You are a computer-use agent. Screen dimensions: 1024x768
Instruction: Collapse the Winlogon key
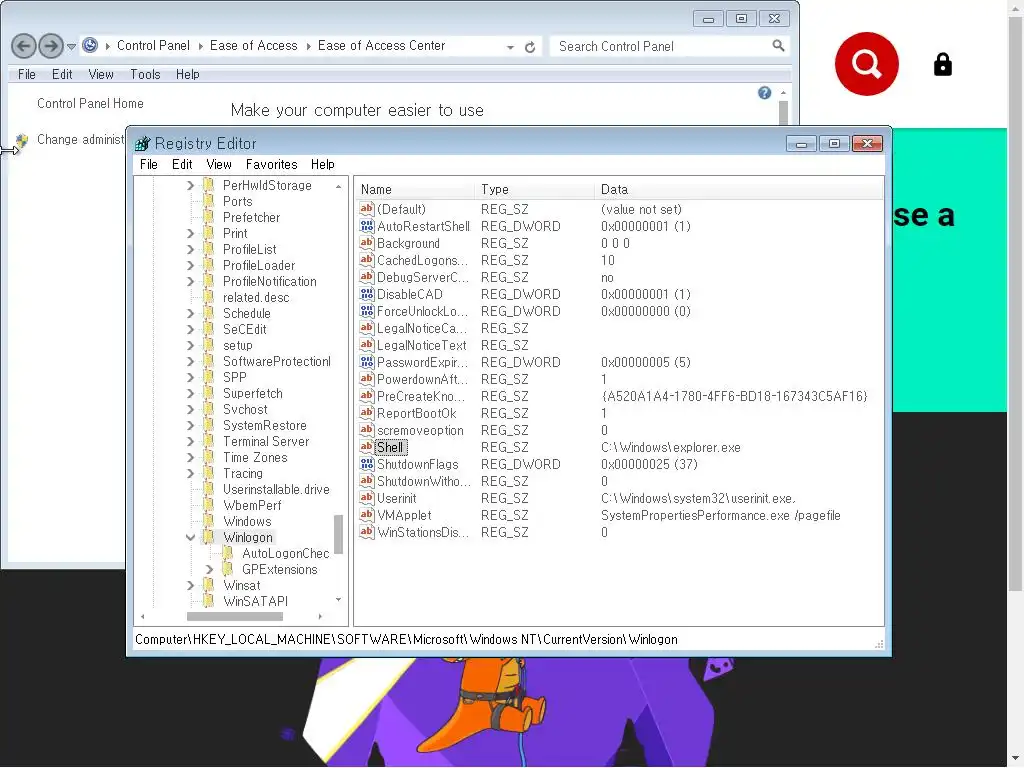pyautogui.click(x=190, y=537)
